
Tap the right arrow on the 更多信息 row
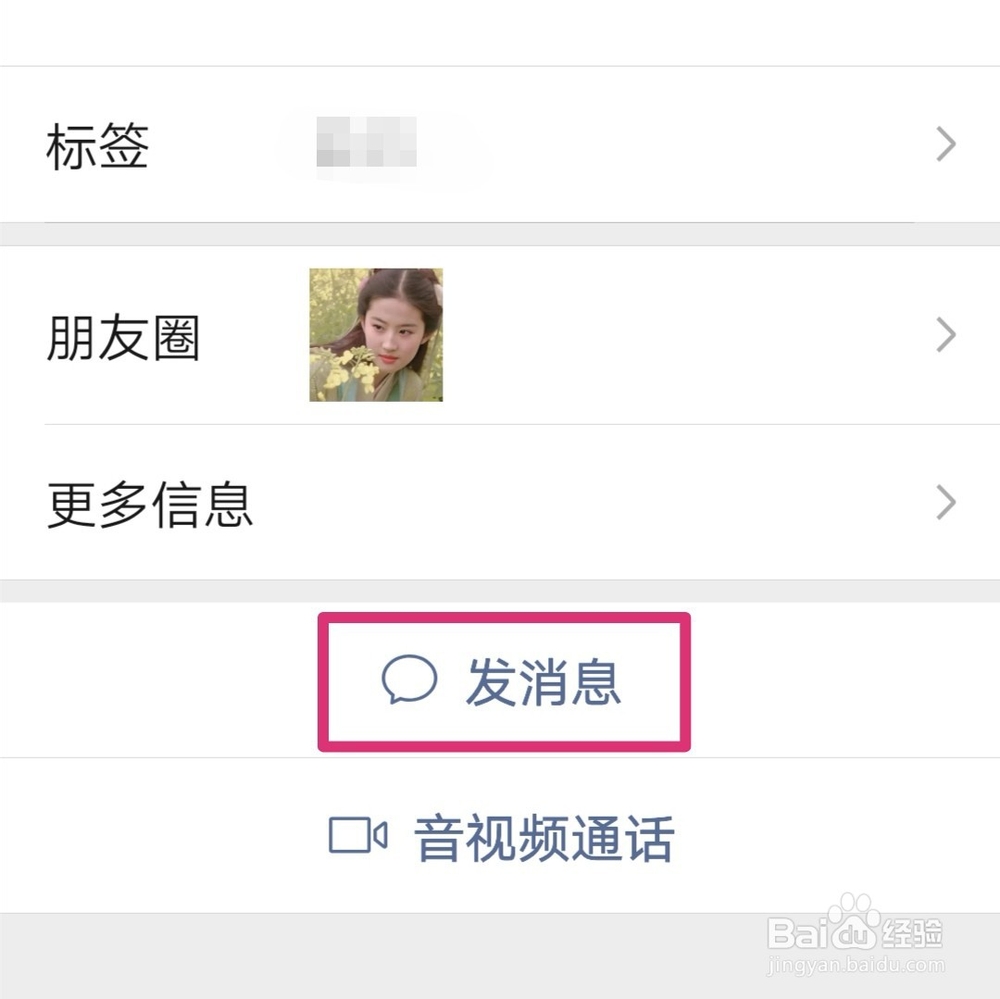944,503
